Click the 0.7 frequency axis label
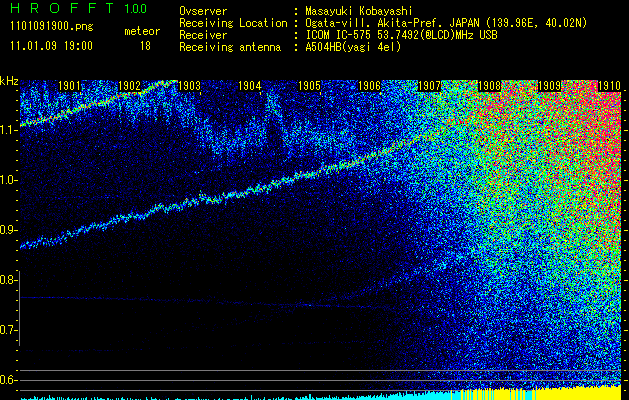 coord(8,330)
